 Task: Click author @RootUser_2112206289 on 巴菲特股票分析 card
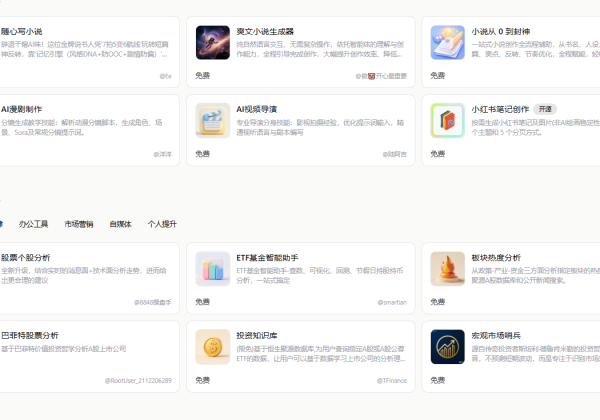(x=138, y=381)
